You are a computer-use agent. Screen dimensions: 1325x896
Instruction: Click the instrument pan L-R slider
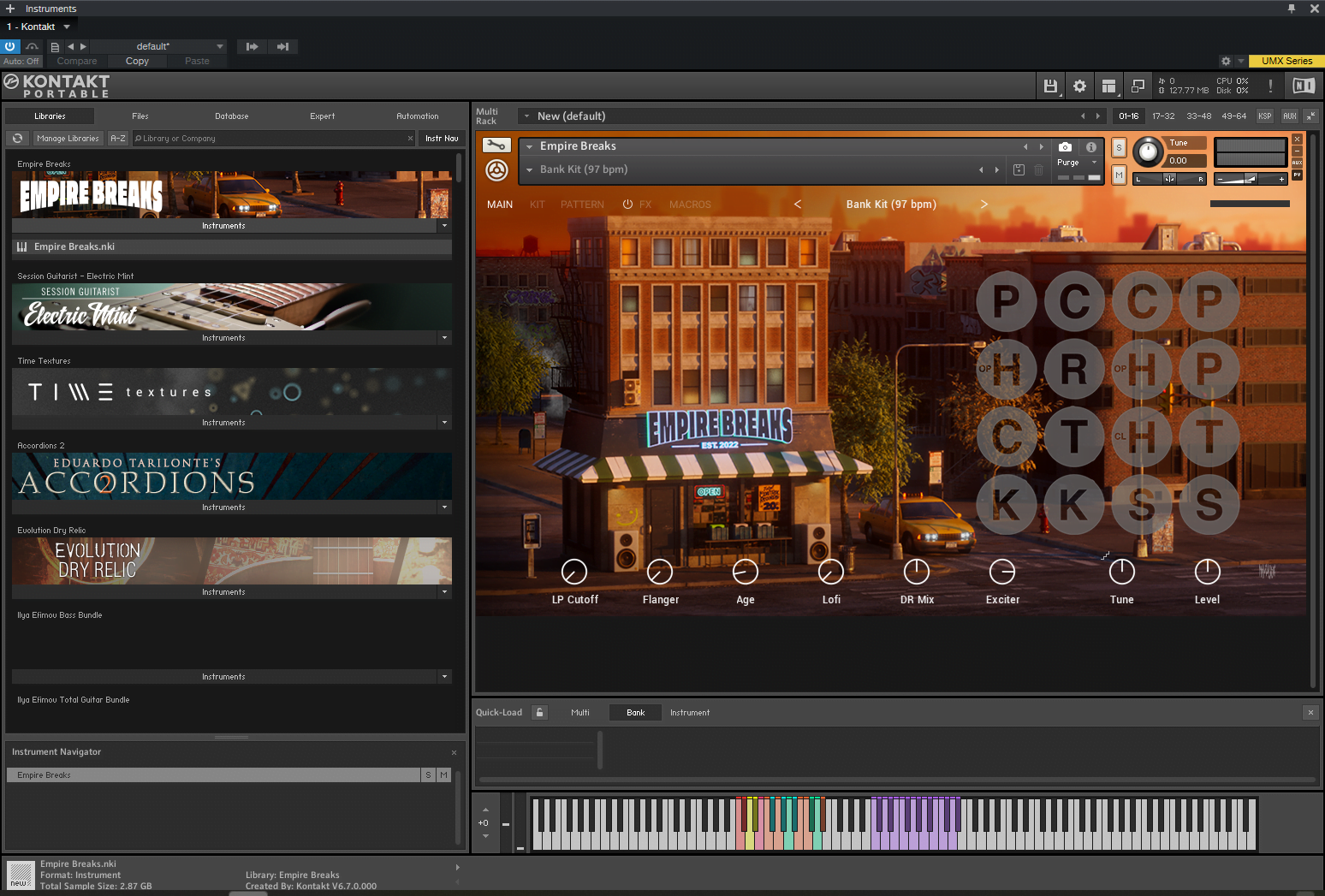(1169, 179)
